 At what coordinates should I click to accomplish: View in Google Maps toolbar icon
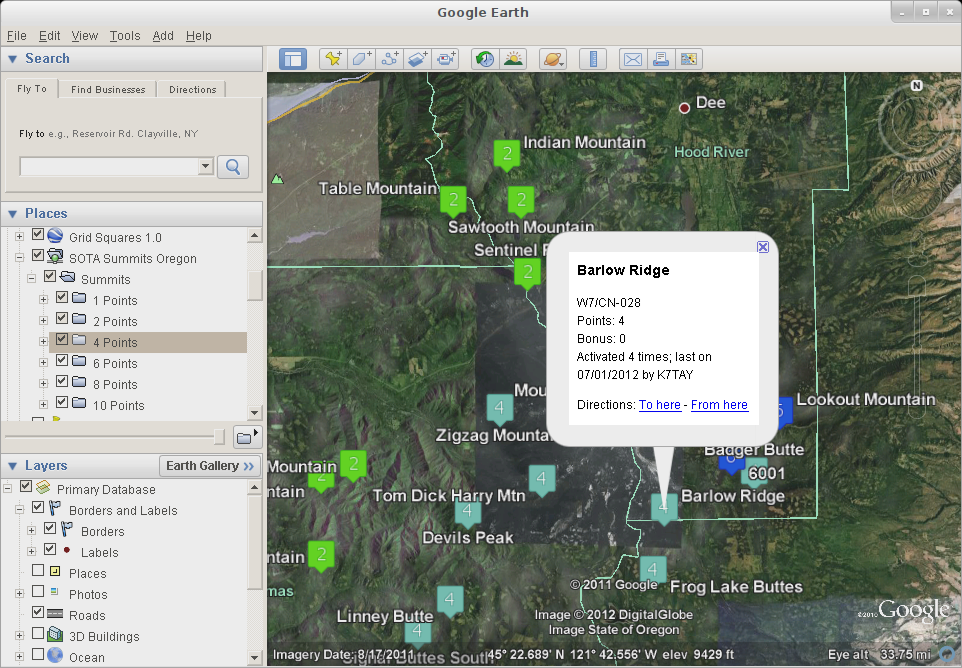coord(688,59)
